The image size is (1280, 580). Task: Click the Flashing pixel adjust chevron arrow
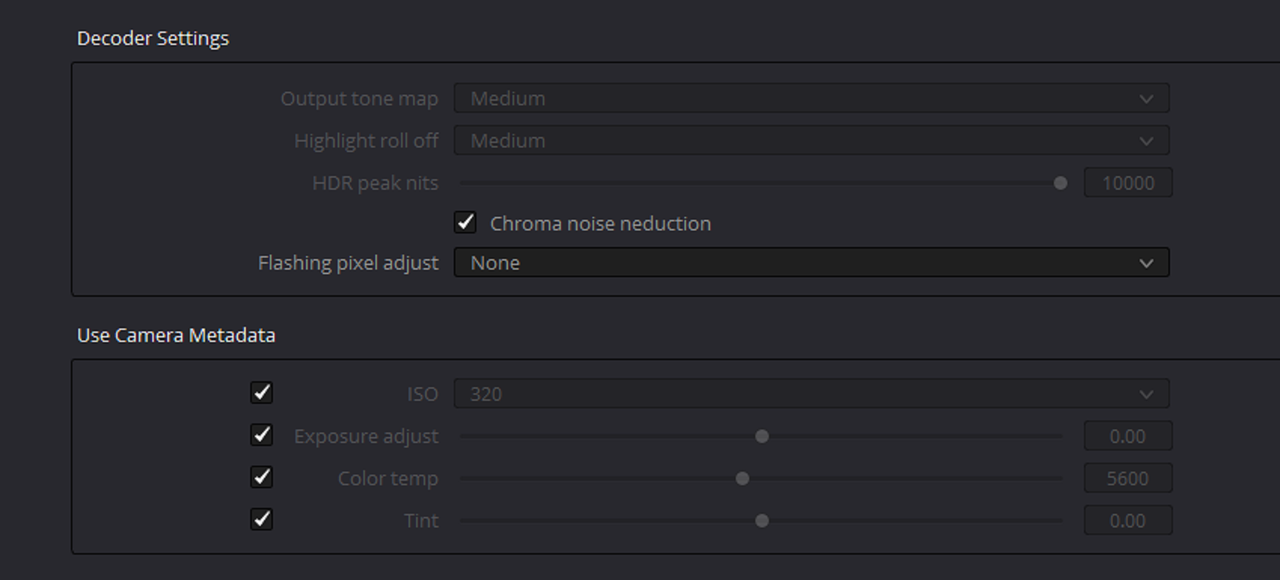pos(1146,263)
